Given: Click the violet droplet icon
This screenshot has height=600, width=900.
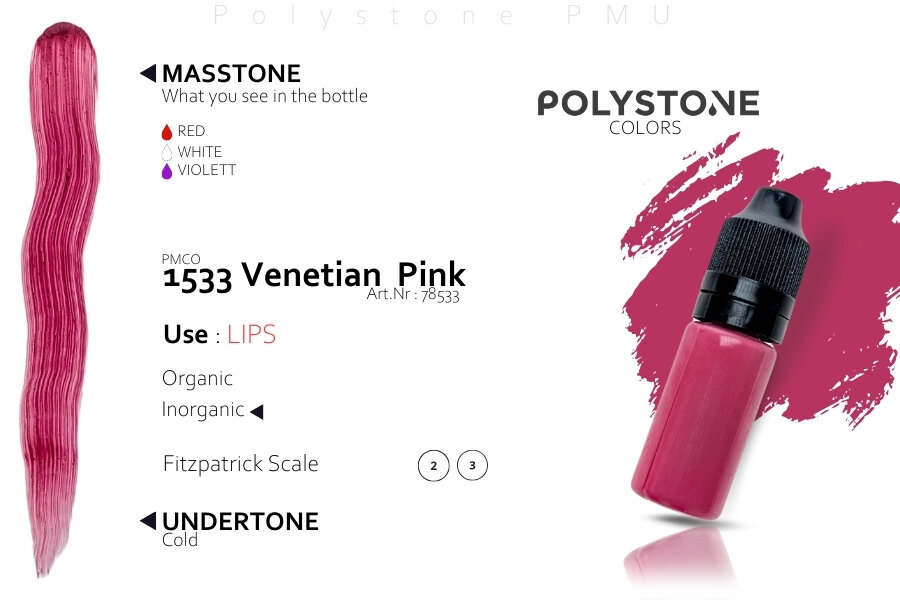Looking at the screenshot, I should (167, 171).
